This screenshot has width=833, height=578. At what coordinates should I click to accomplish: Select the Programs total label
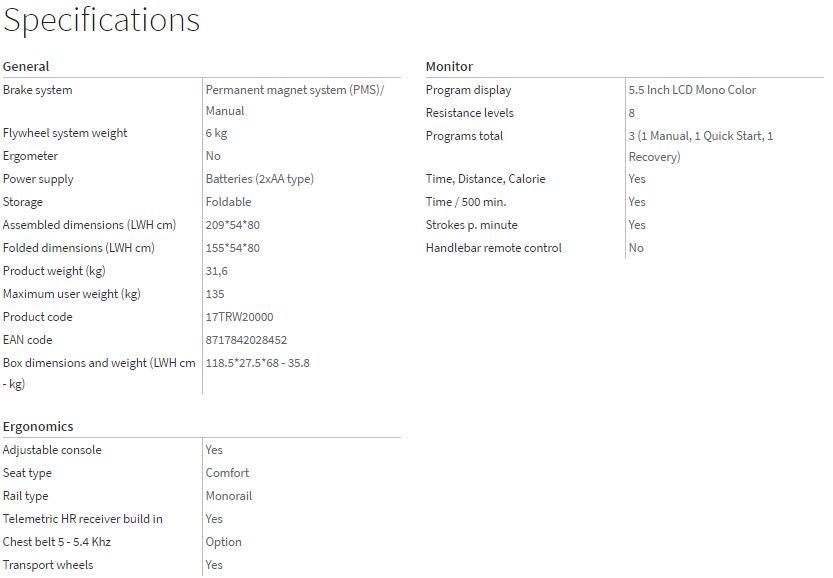464,136
